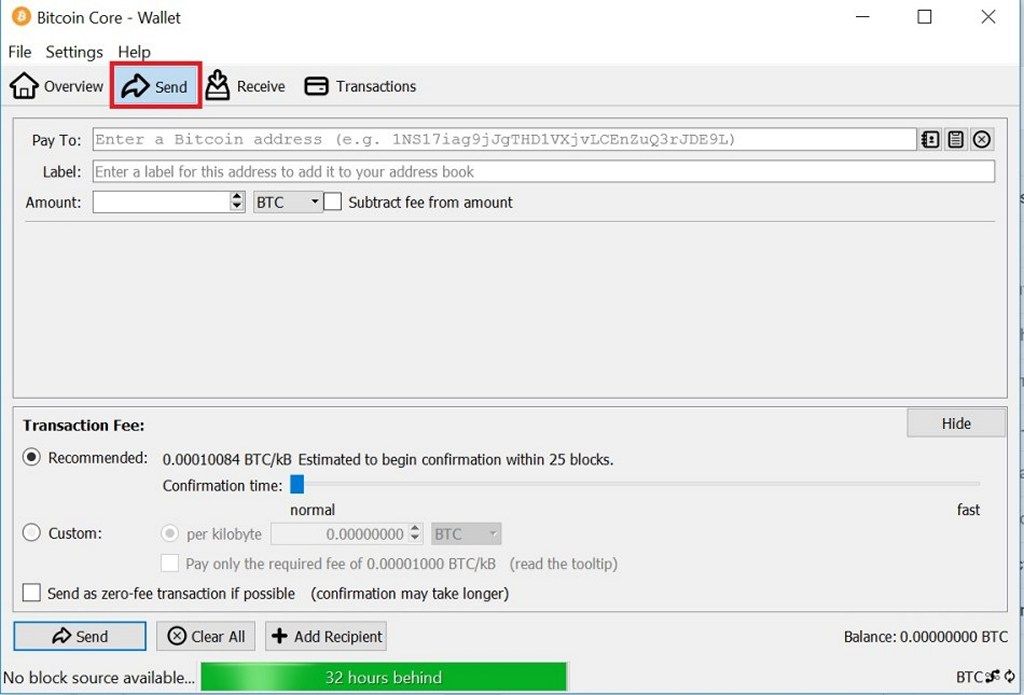
Task: Enable Send as zero-fee transaction if possible
Action: 31,593
